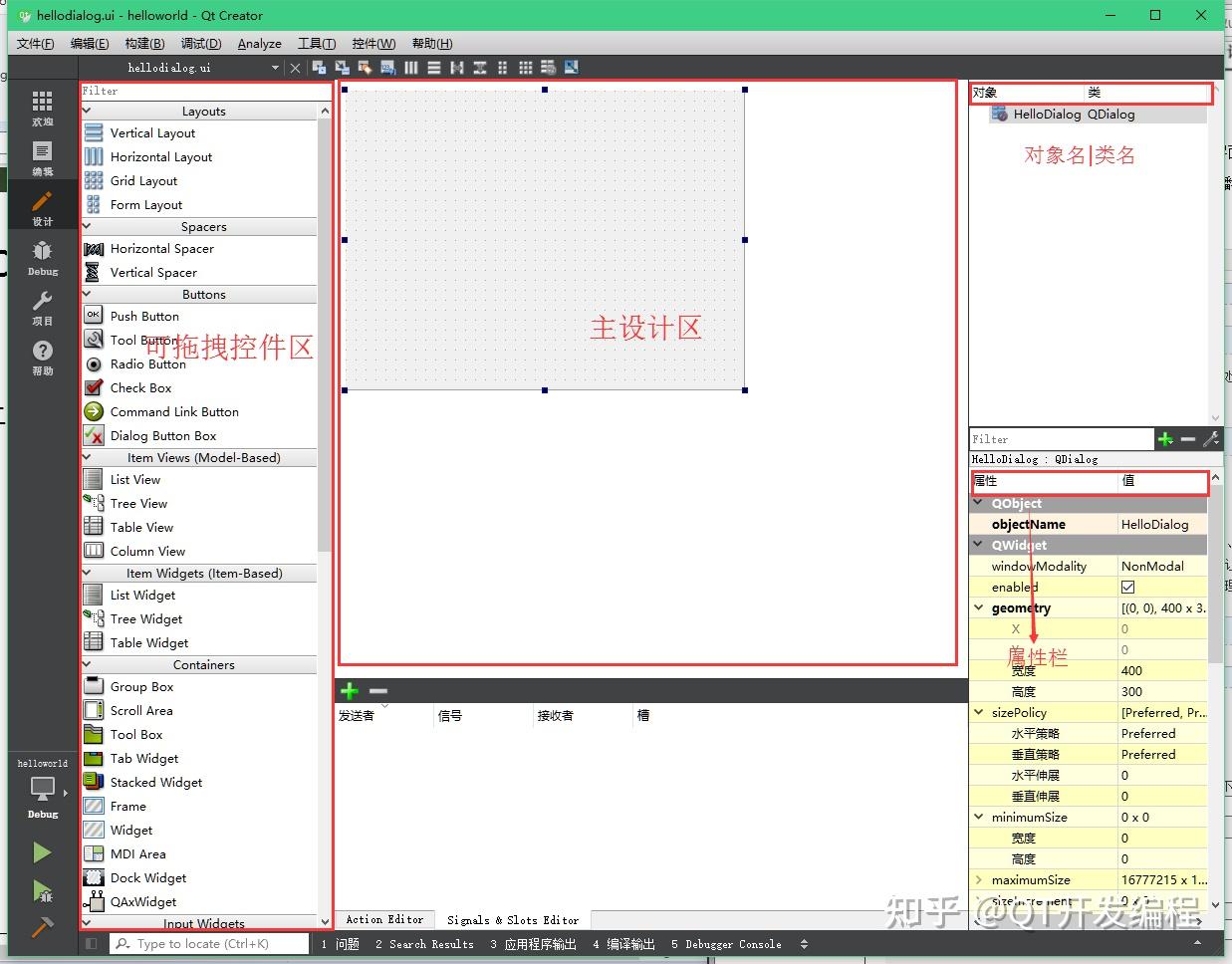This screenshot has width=1232, height=964.
Task: Collapse the Layouts section in widget box
Action: [x=87, y=110]
